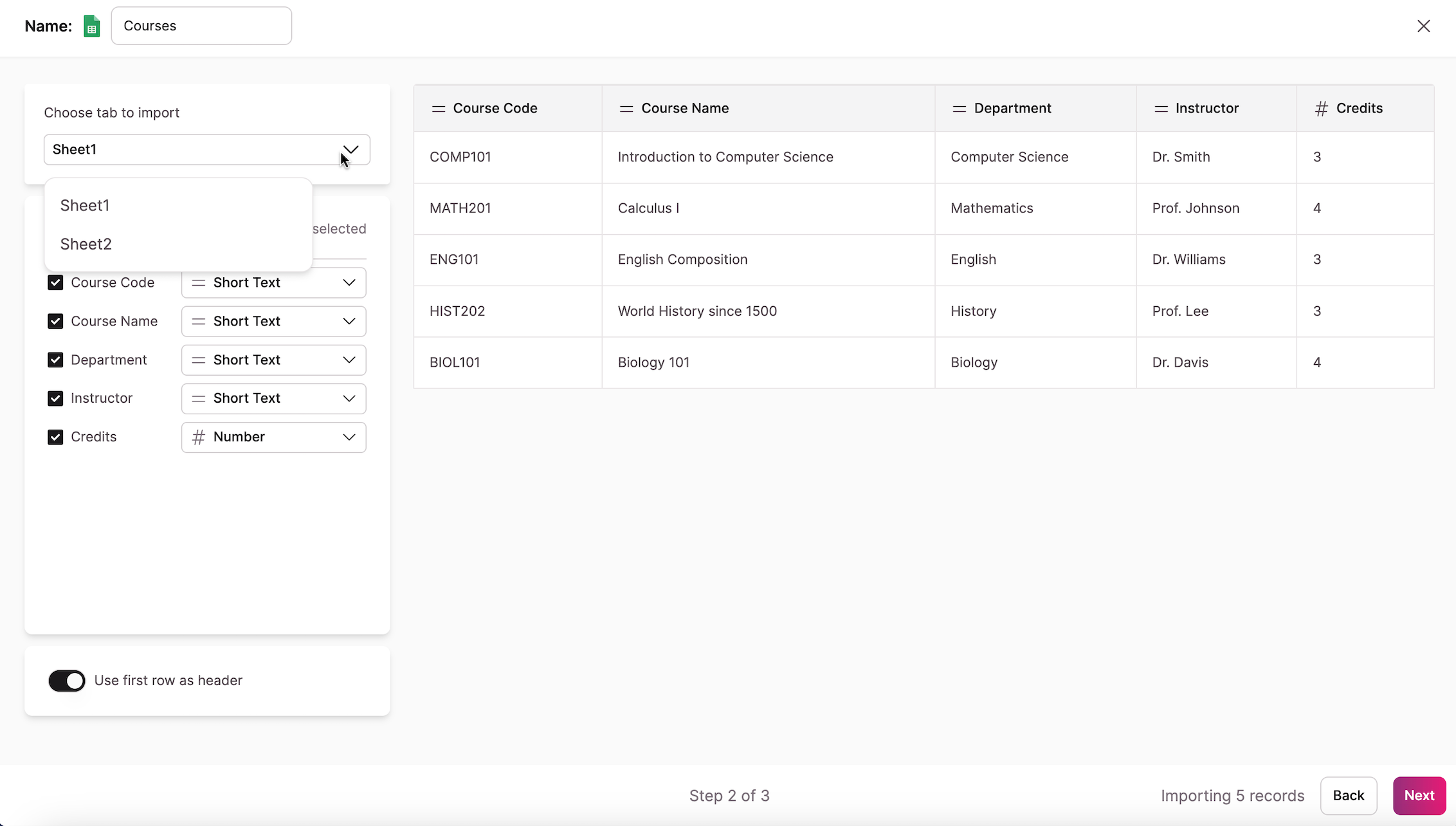Click the Back button
Image resolution: width=1456 pixels, height=826 pixels.
1349,796
